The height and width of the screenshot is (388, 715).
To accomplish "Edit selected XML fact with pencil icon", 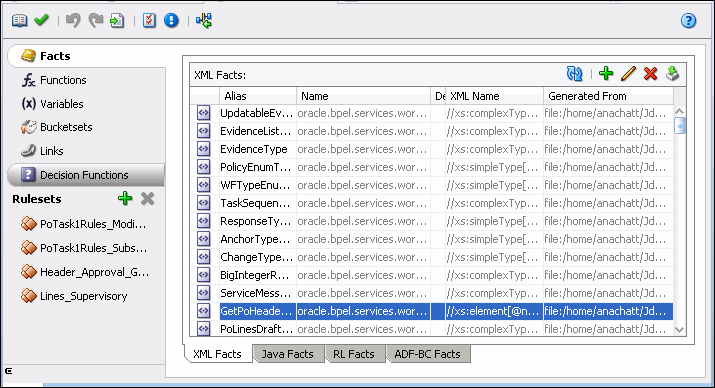I will pos(628,73).
